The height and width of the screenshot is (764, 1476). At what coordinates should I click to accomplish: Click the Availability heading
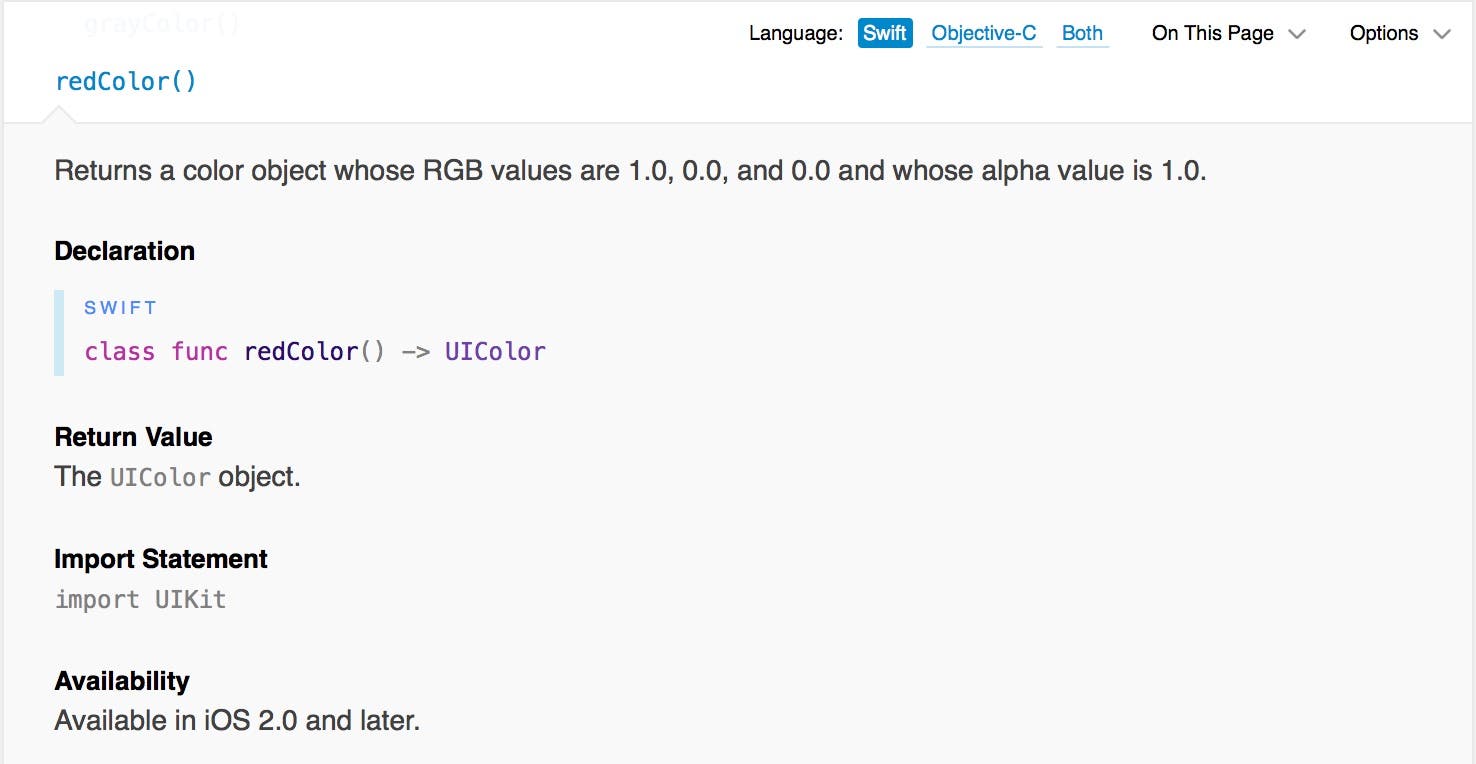coord(122,681)
